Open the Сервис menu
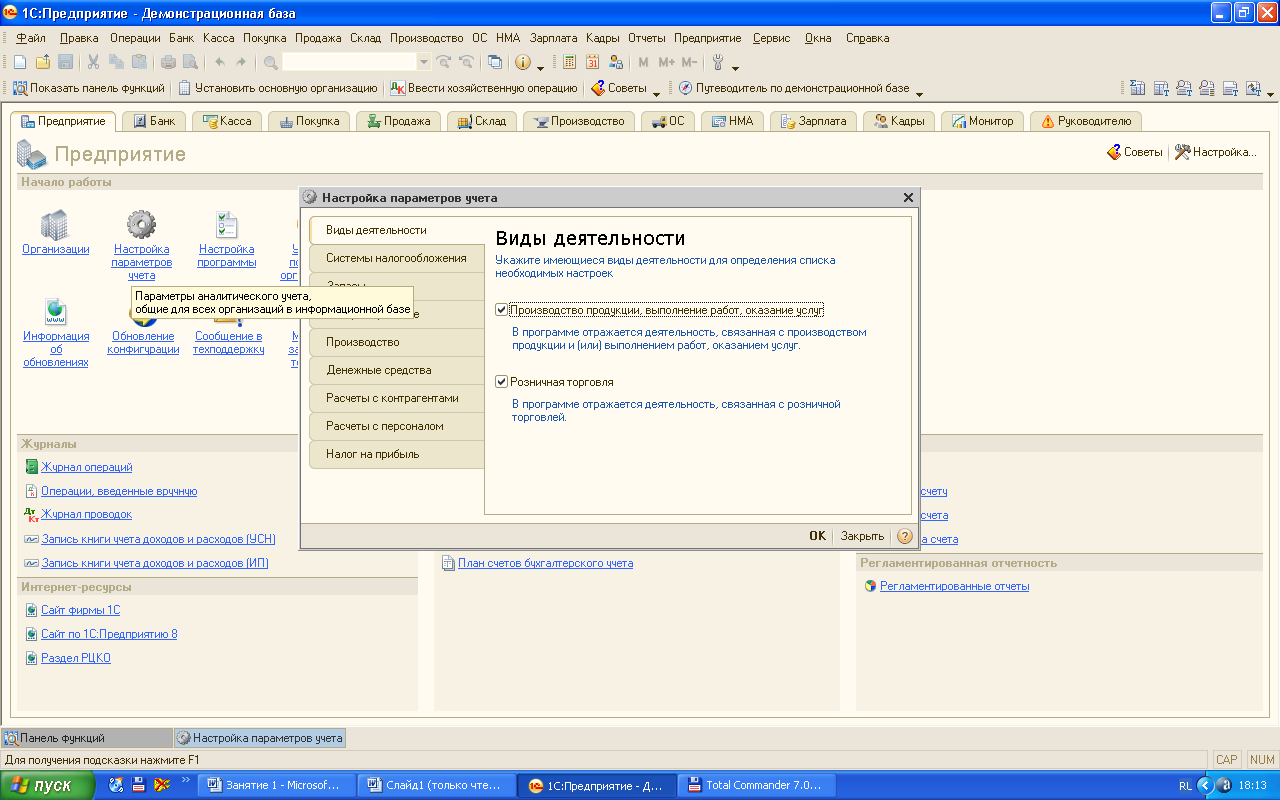The height and width of the screenshot is (800, 1280). (771, 38)
